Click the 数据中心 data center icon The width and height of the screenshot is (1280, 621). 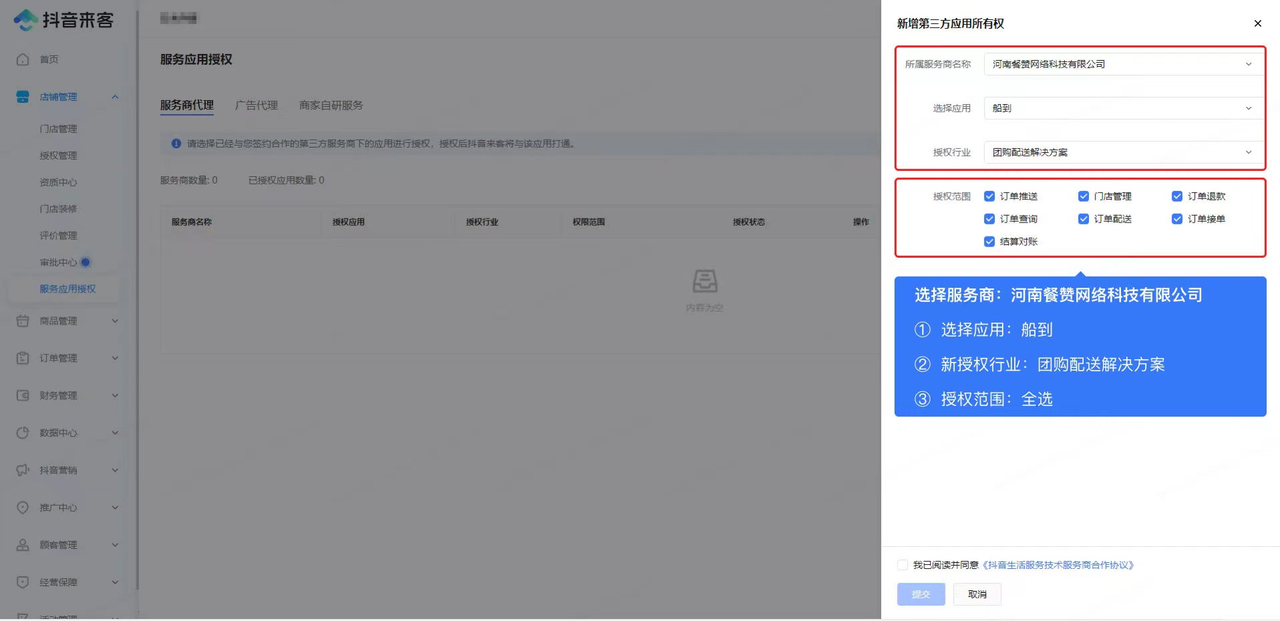(x=23, y=432)
